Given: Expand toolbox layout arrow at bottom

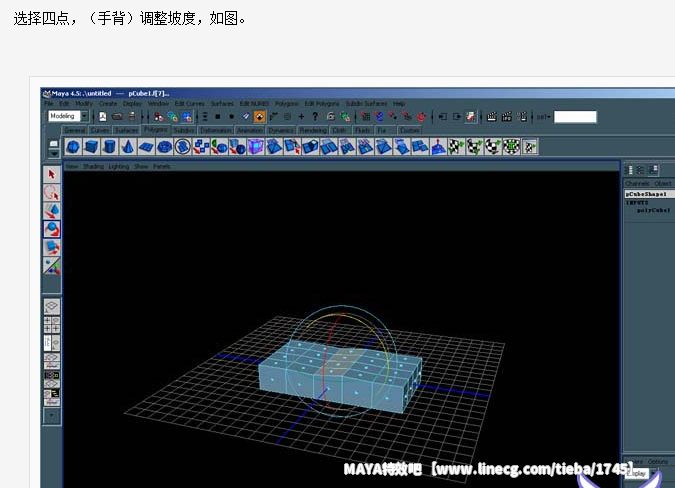Looking at the screenshot, I should [52, 416].
